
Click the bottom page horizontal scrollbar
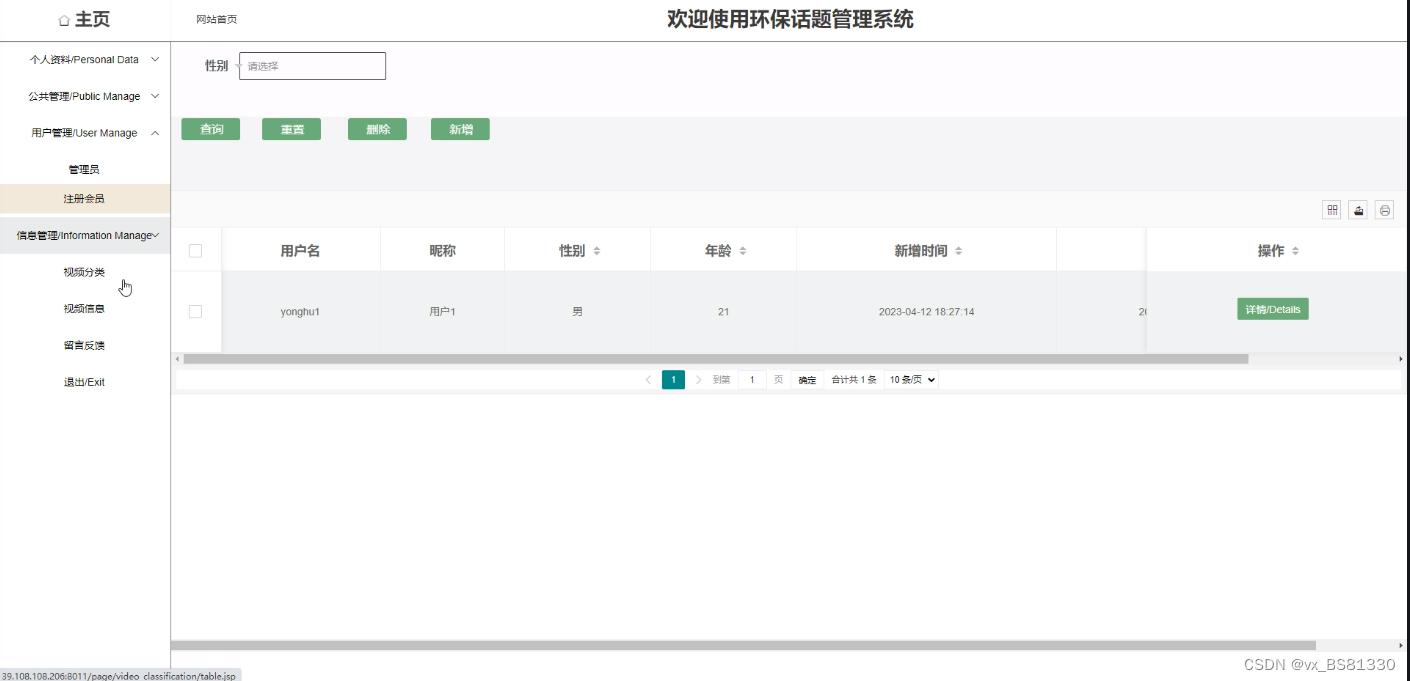pos(744,646)
